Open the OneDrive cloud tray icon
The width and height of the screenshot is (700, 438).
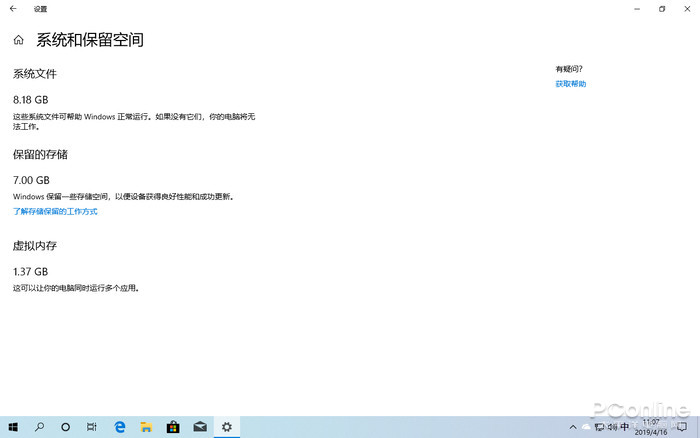585,427
